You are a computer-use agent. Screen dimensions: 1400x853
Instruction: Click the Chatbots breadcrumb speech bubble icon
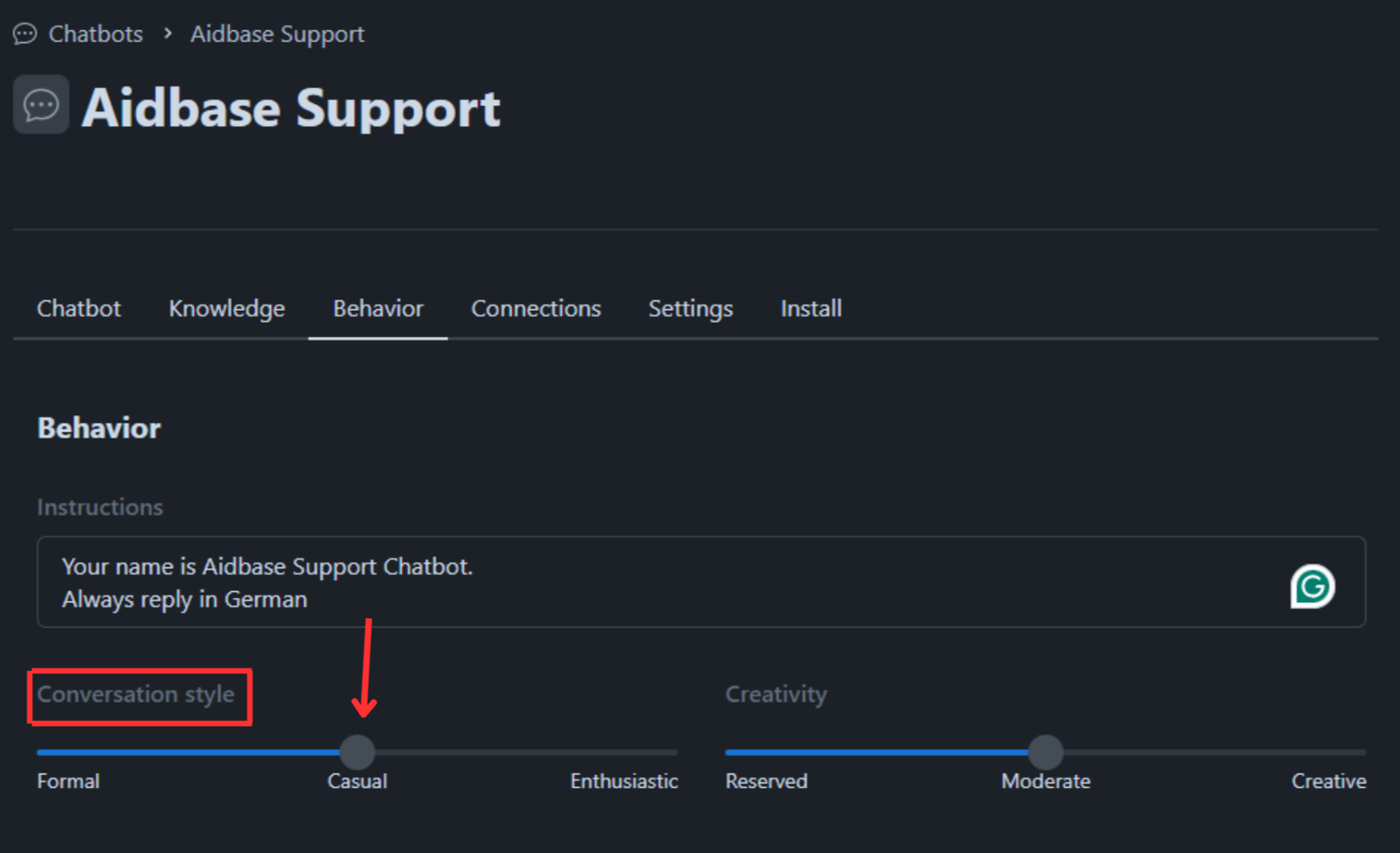click(x=25, y=34)
